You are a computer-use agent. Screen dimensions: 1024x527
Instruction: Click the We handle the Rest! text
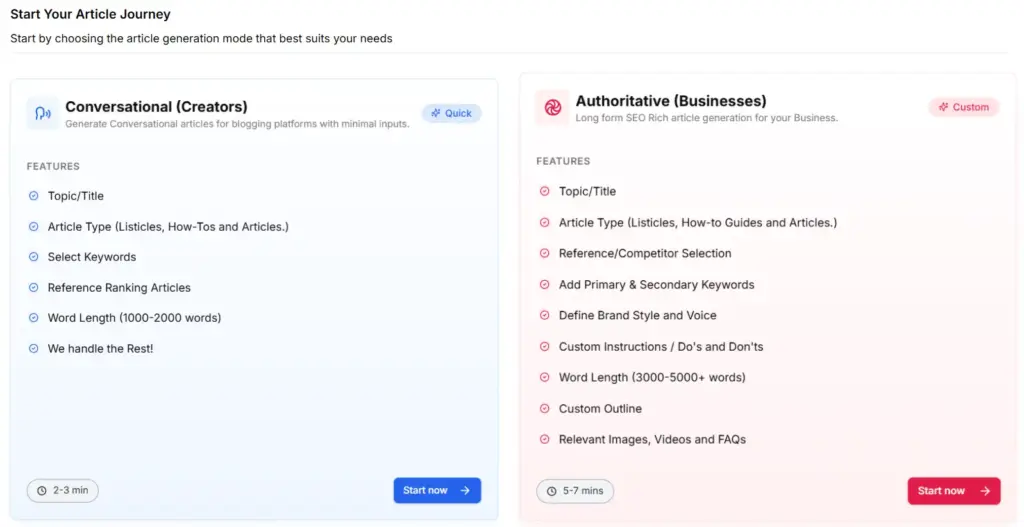101,349
